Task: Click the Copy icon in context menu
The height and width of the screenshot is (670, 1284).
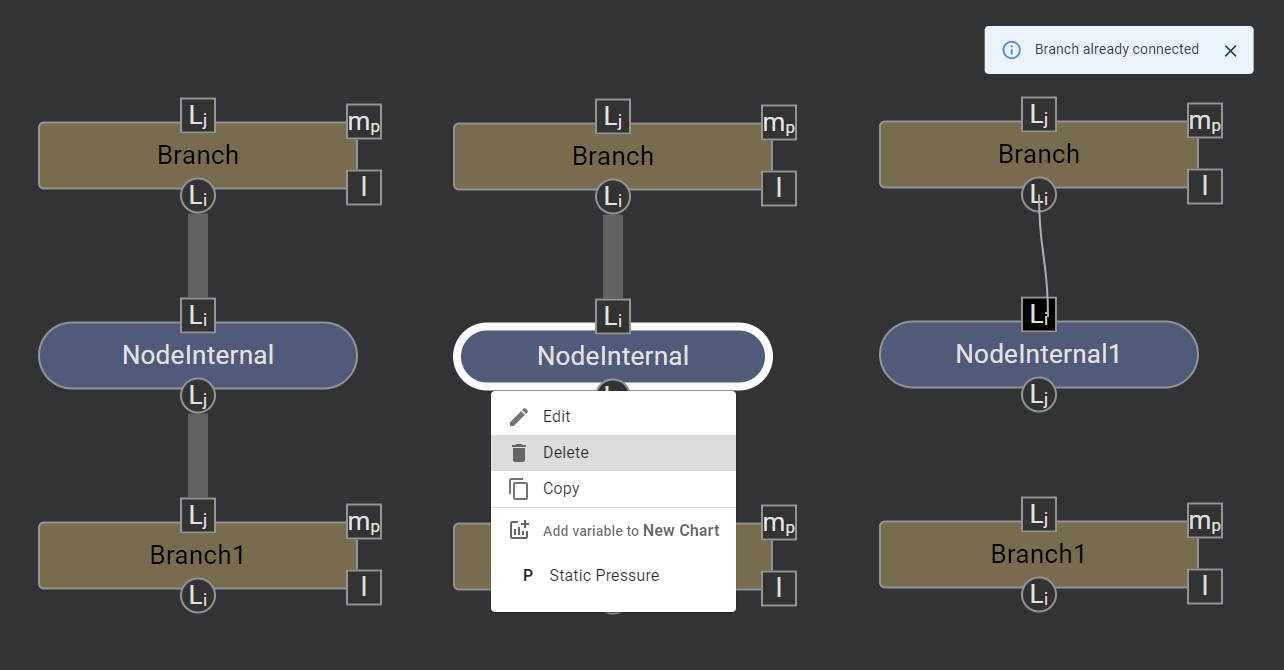Action: pyautogui.click(x=519, y=489)
